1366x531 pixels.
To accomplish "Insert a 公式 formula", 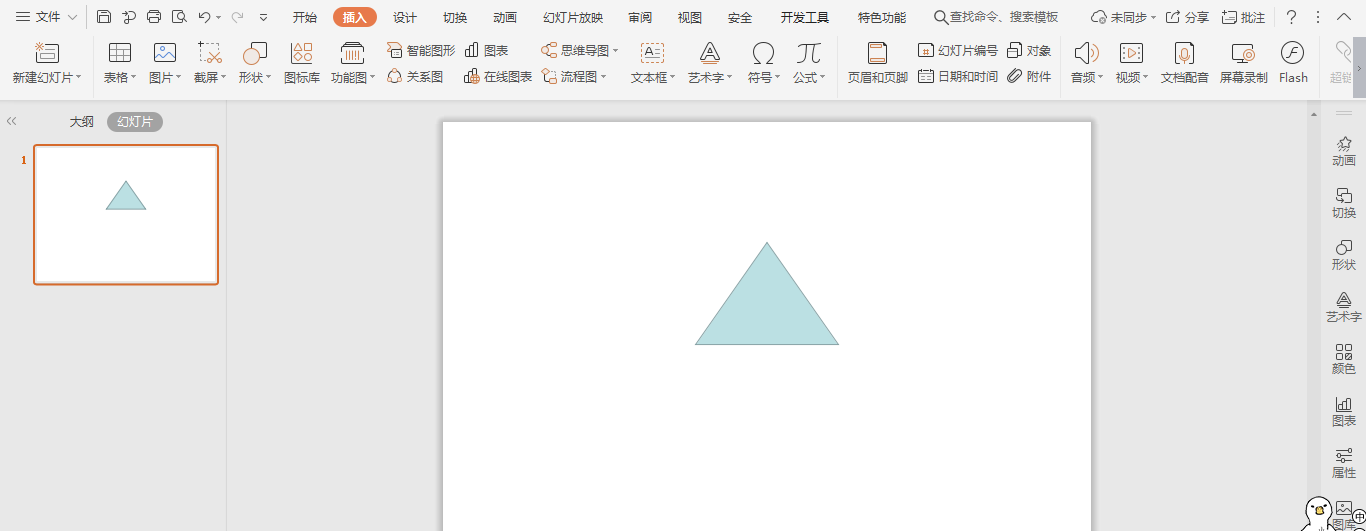I will (x=809, y=62).
